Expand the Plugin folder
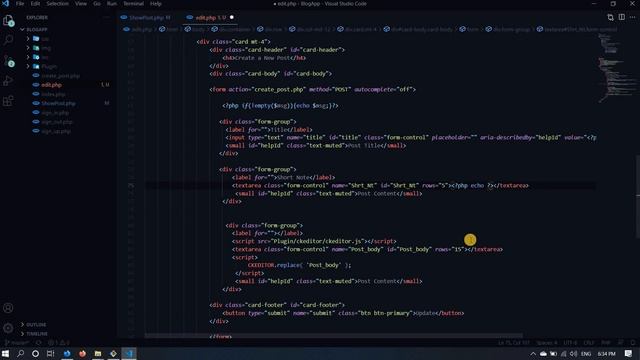640x360 pixels. (x=28, y=66)
